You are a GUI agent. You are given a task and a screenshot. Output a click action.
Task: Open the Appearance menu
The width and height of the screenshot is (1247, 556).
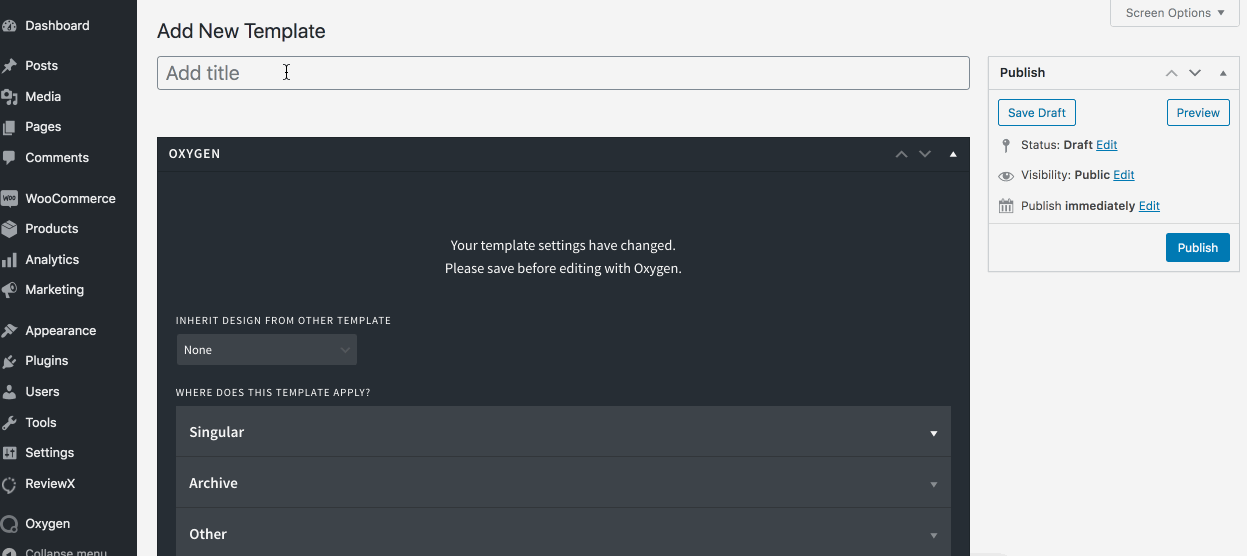[60, 331]
